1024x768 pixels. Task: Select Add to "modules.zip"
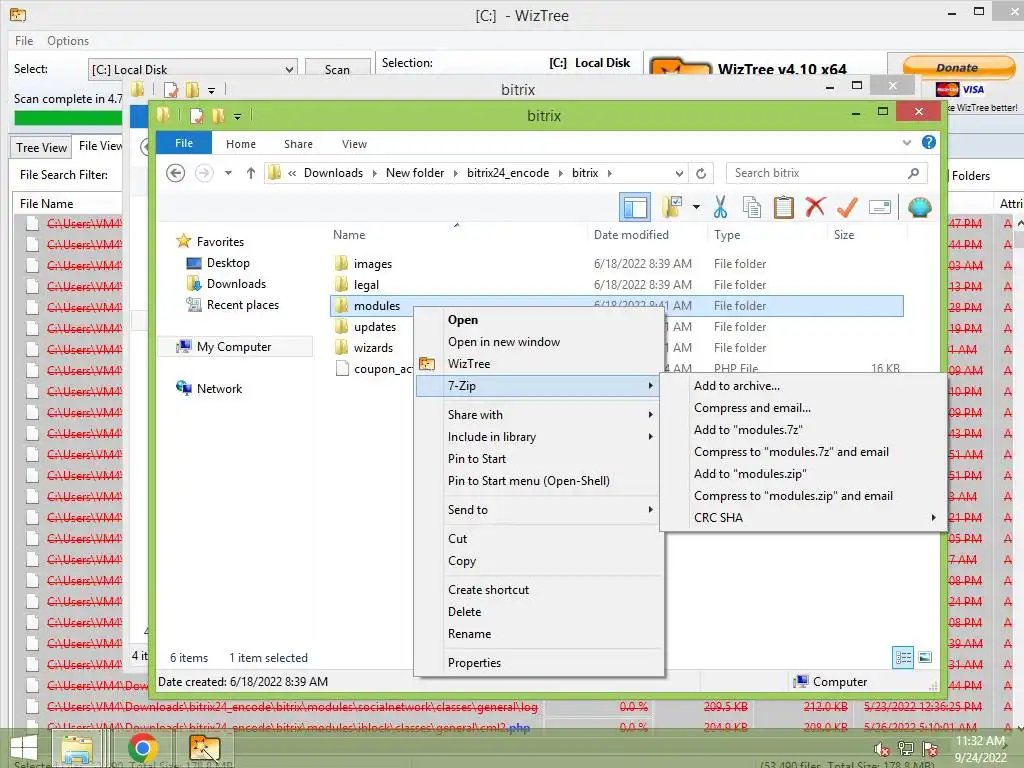[750, 473]
